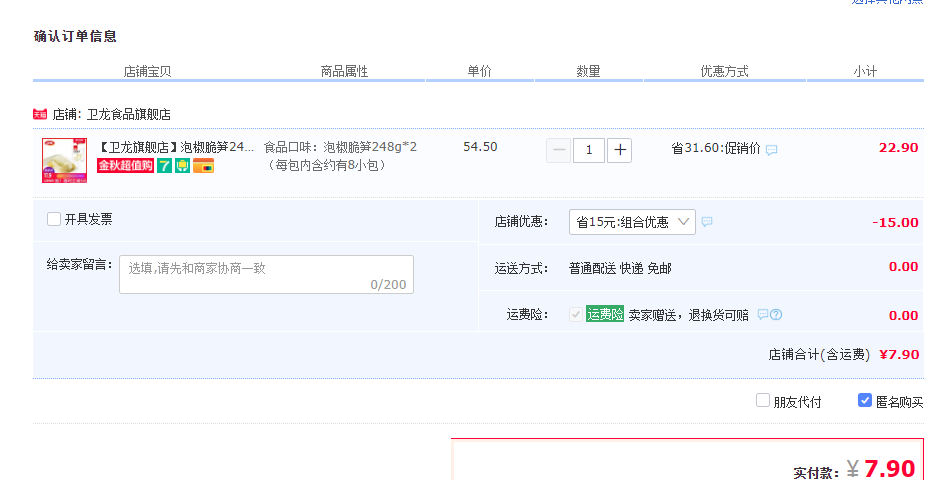Click the quantity input field showing 1
Viewport: 928px width, 480px height.
[589, 150]
